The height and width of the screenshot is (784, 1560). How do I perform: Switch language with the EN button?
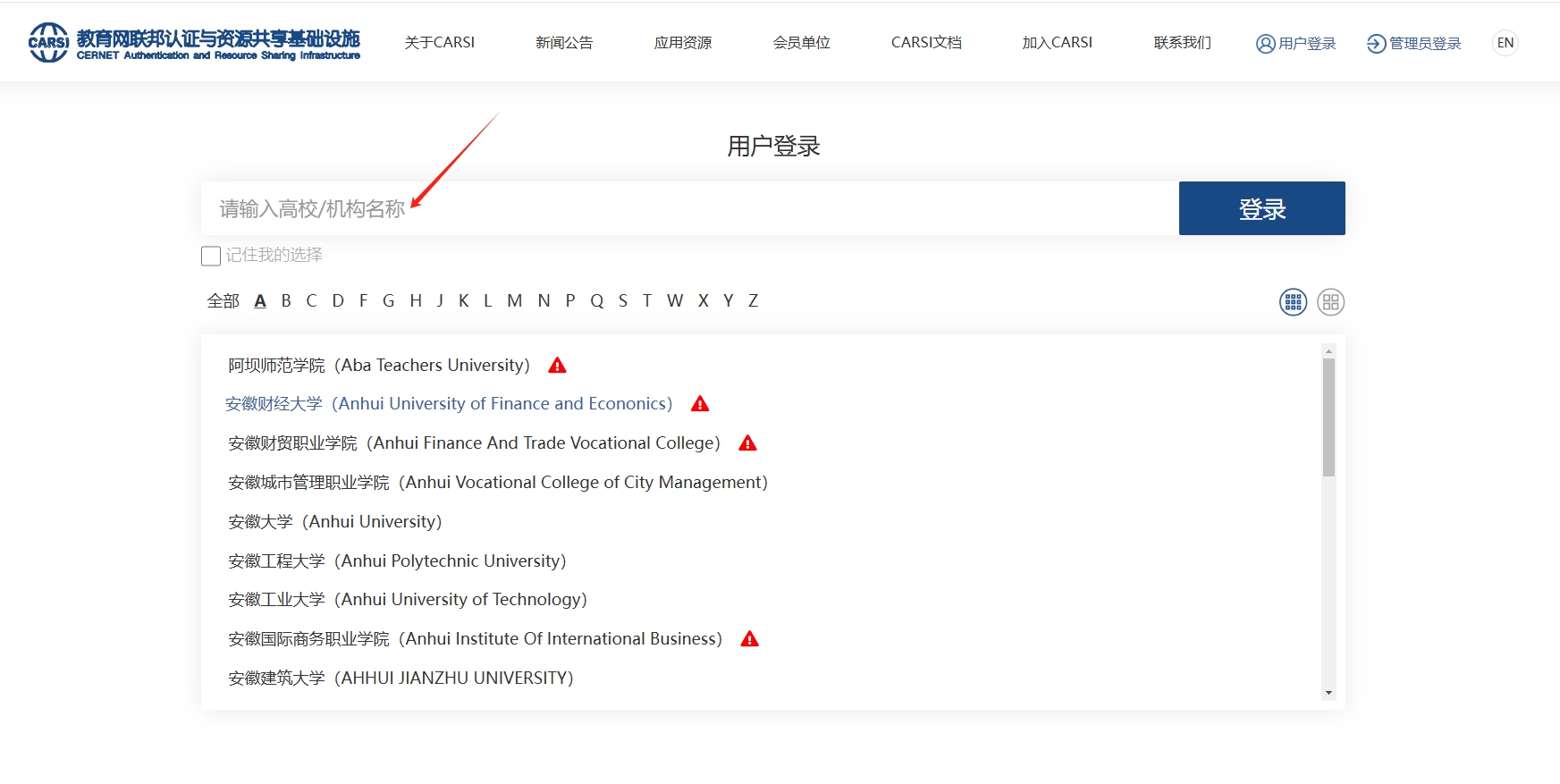(1505, 43)
